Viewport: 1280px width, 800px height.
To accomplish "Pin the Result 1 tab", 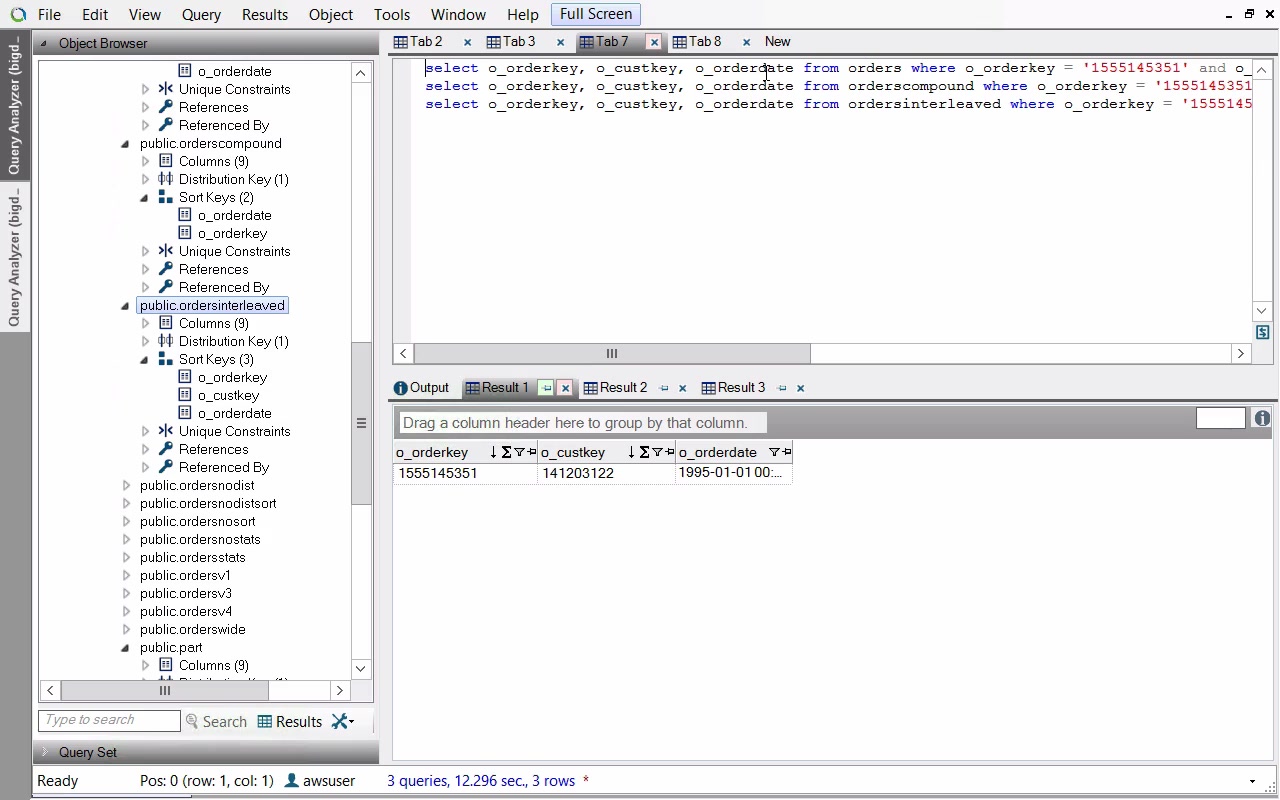I will 546,388.
